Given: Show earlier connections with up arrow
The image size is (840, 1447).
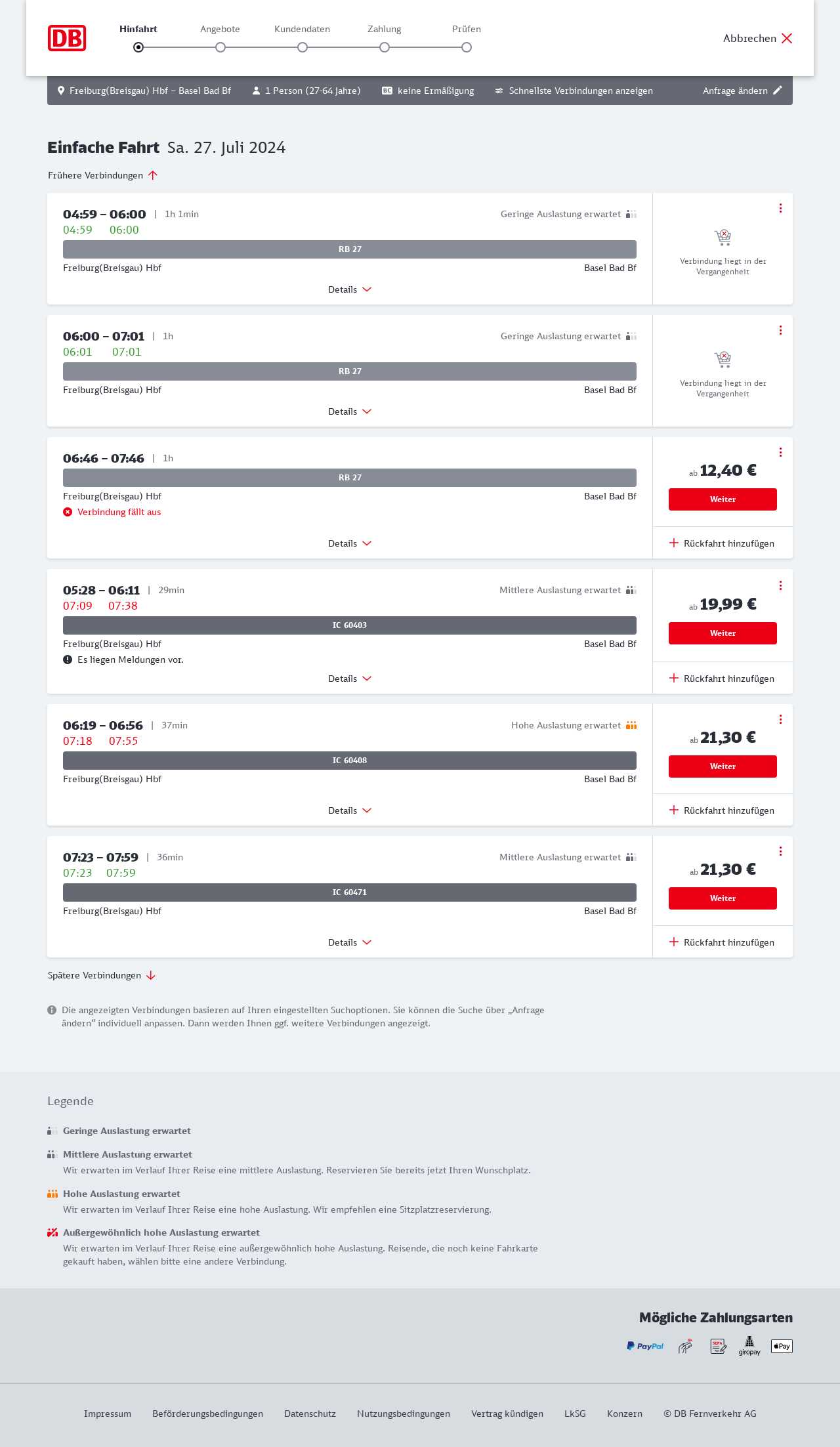Looking at the screenshot, I should [153, 175].
